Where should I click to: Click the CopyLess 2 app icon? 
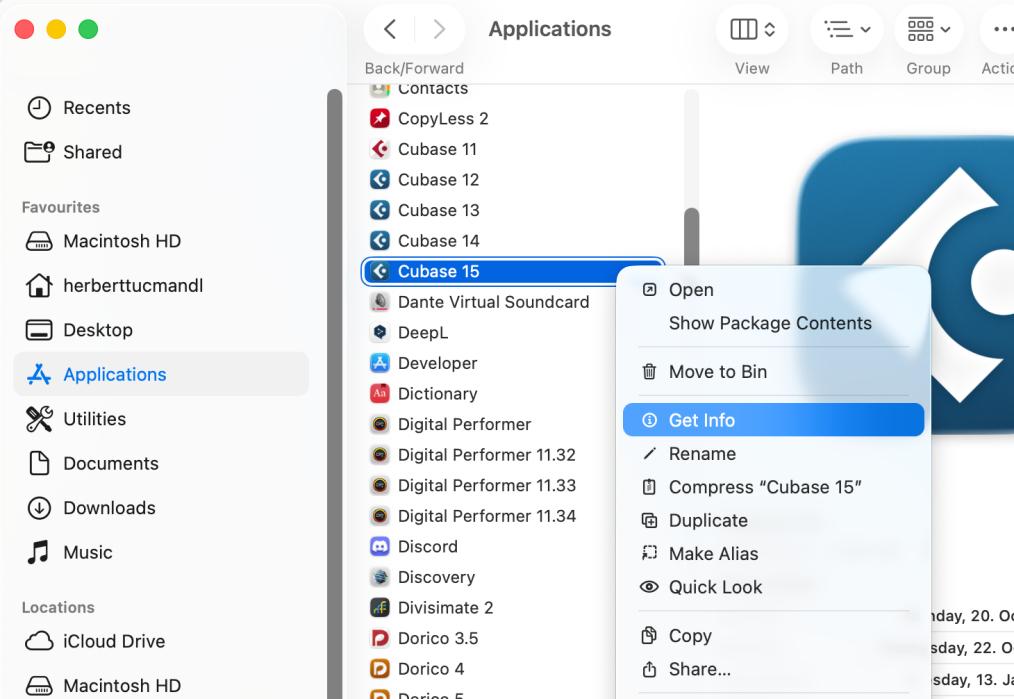[x=380, y=119]
